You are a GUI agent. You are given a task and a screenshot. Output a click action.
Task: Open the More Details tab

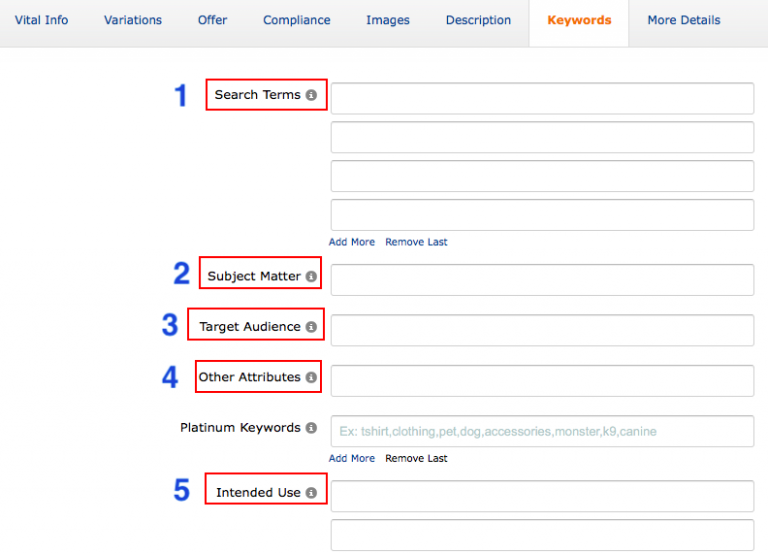pyautogui.click(x=684, y=20)
